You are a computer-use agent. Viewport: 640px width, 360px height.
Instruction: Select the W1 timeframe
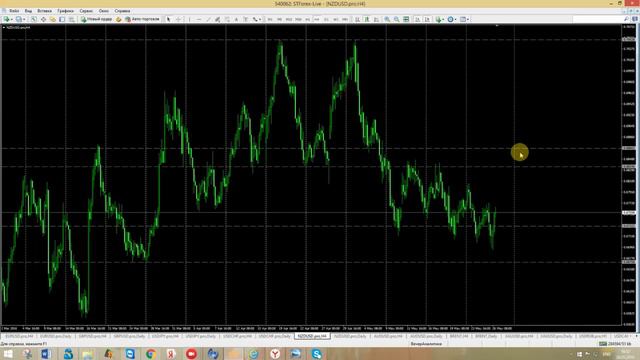[x=336, y=19]
